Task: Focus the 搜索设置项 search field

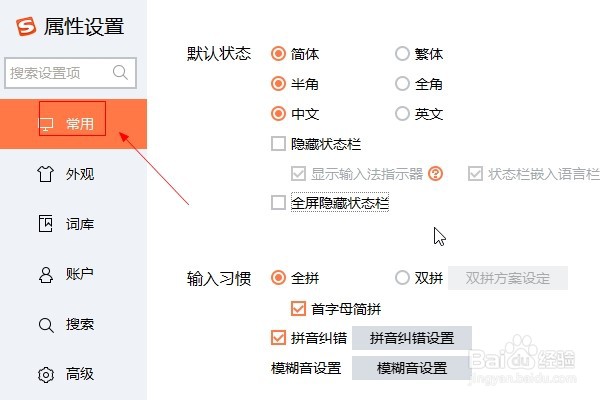Action: click(58, 72)
